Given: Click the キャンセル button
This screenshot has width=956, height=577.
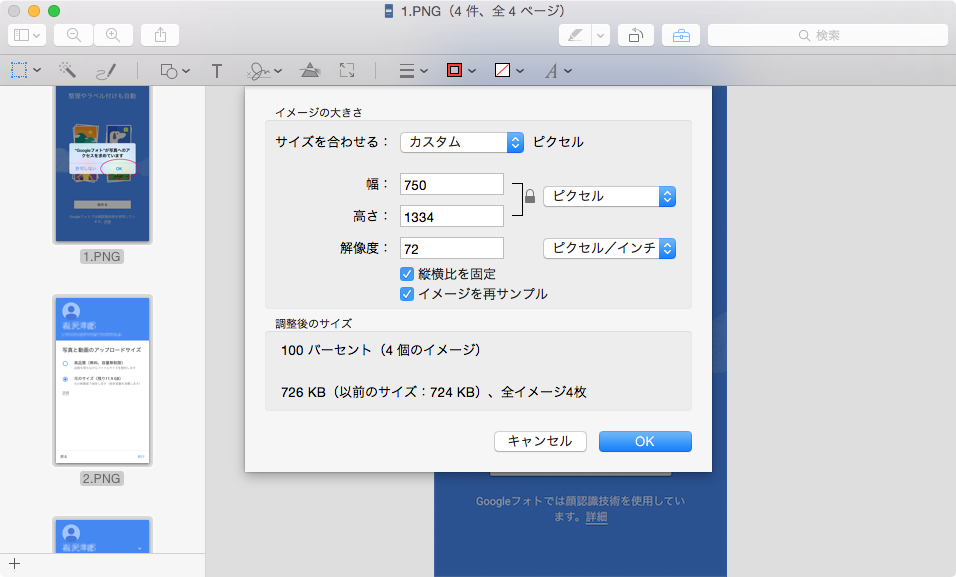Looking at the screenshot, I should tap(540, 441).
